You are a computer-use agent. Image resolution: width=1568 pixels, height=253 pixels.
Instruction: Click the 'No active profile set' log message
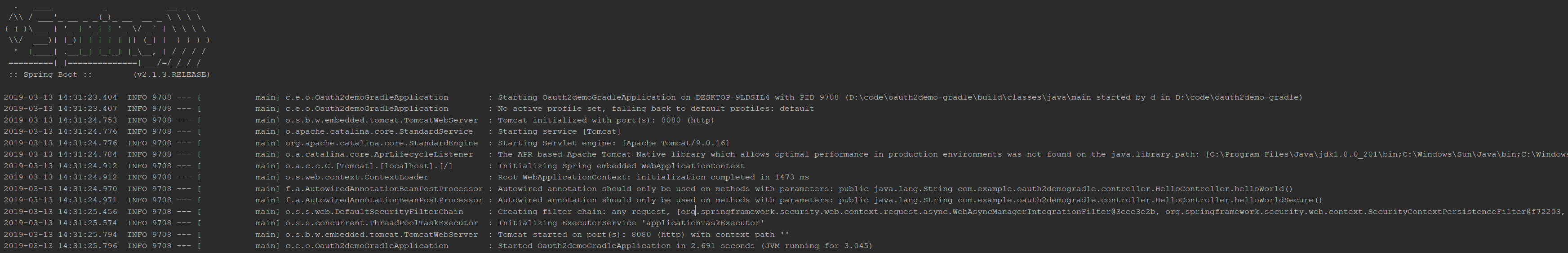point(656,108)
